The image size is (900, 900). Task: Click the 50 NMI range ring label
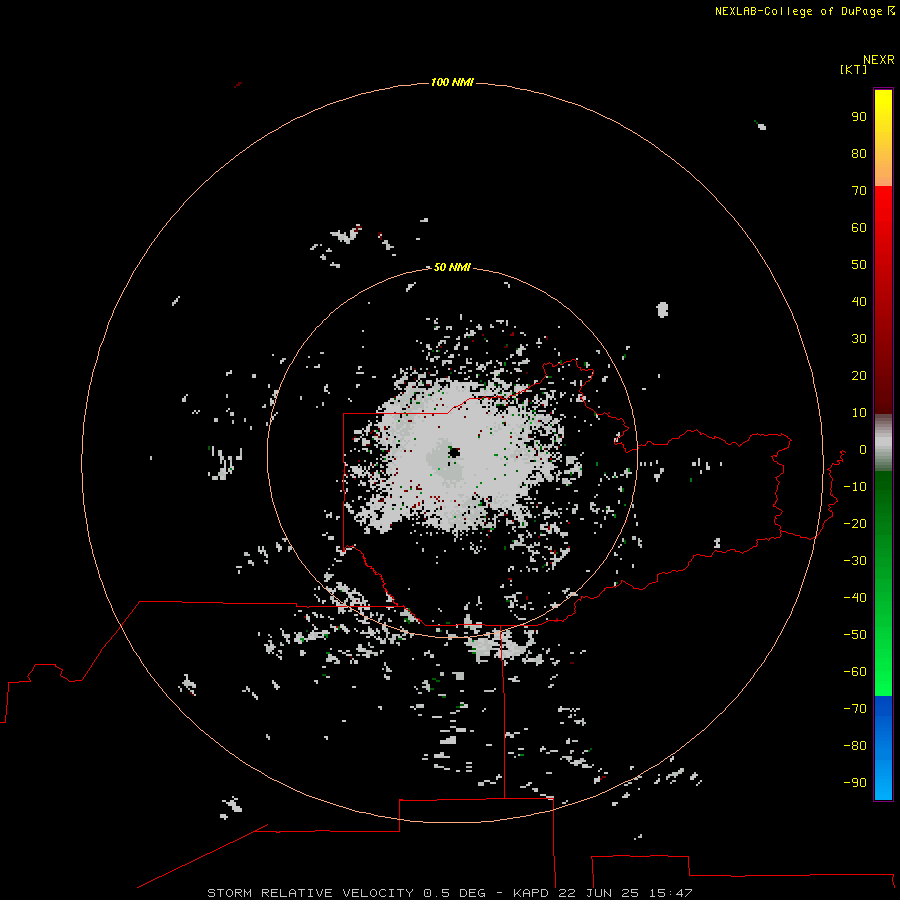point(452,267)
